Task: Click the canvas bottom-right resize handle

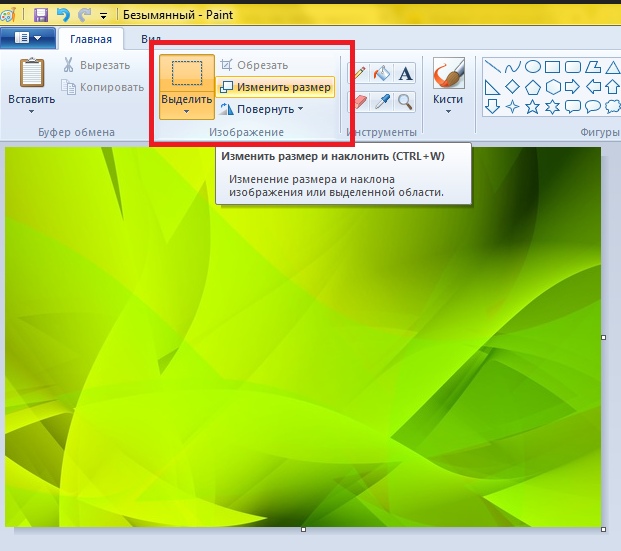Action: (604, 529)
